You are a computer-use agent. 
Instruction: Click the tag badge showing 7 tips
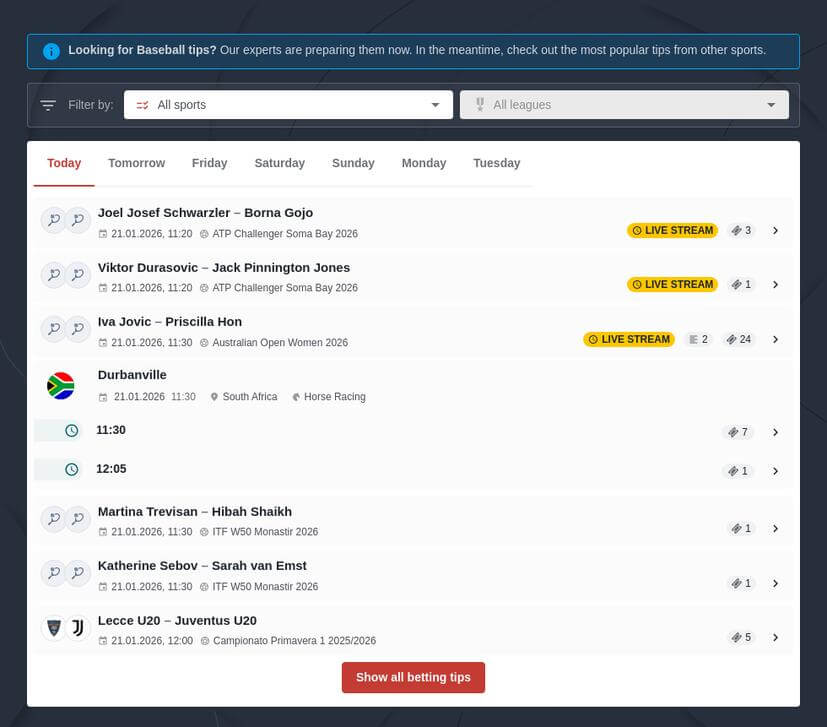coord(738,431)
